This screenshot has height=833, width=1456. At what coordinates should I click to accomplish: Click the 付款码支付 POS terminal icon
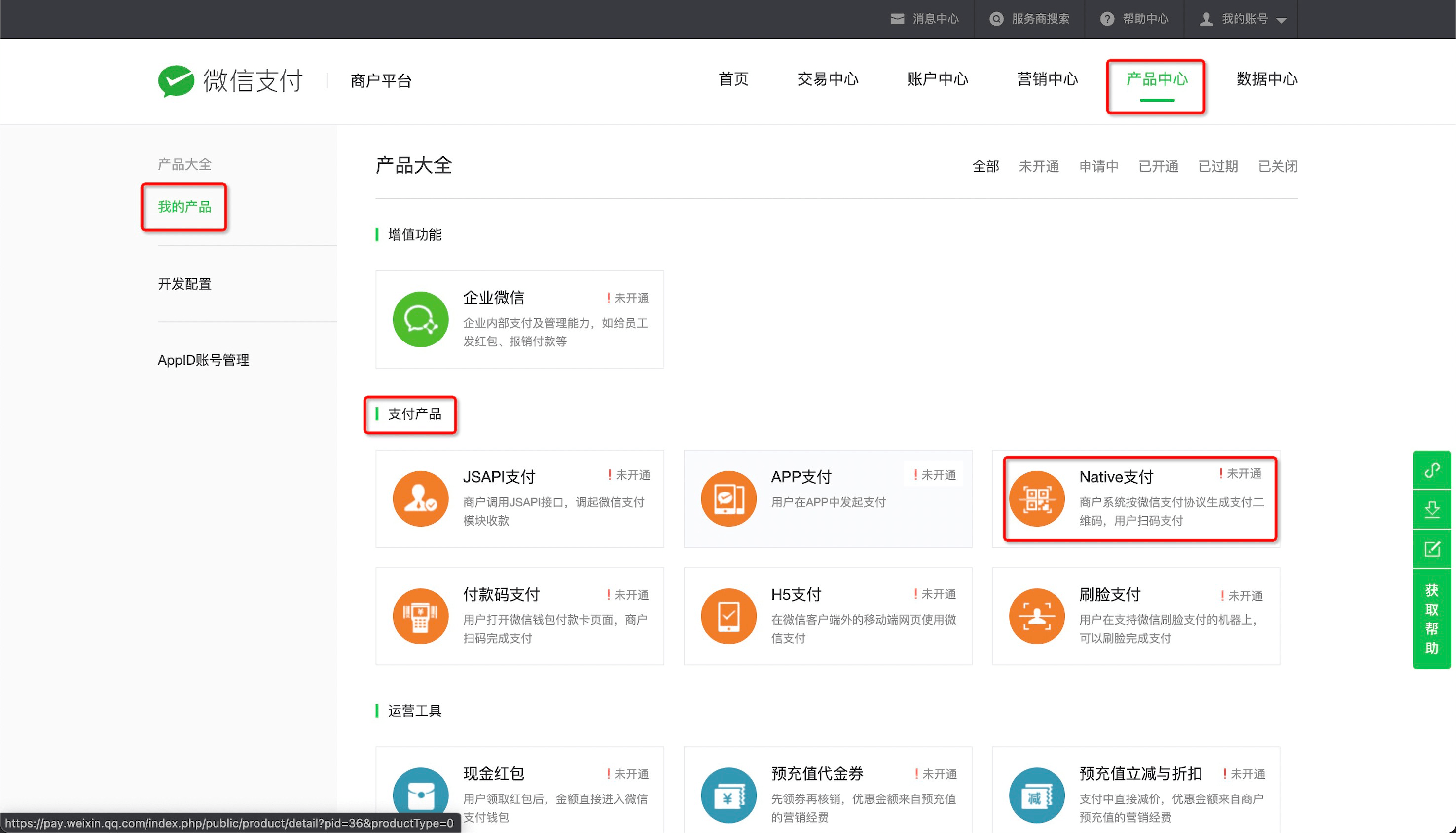click(x=420, y=615)
